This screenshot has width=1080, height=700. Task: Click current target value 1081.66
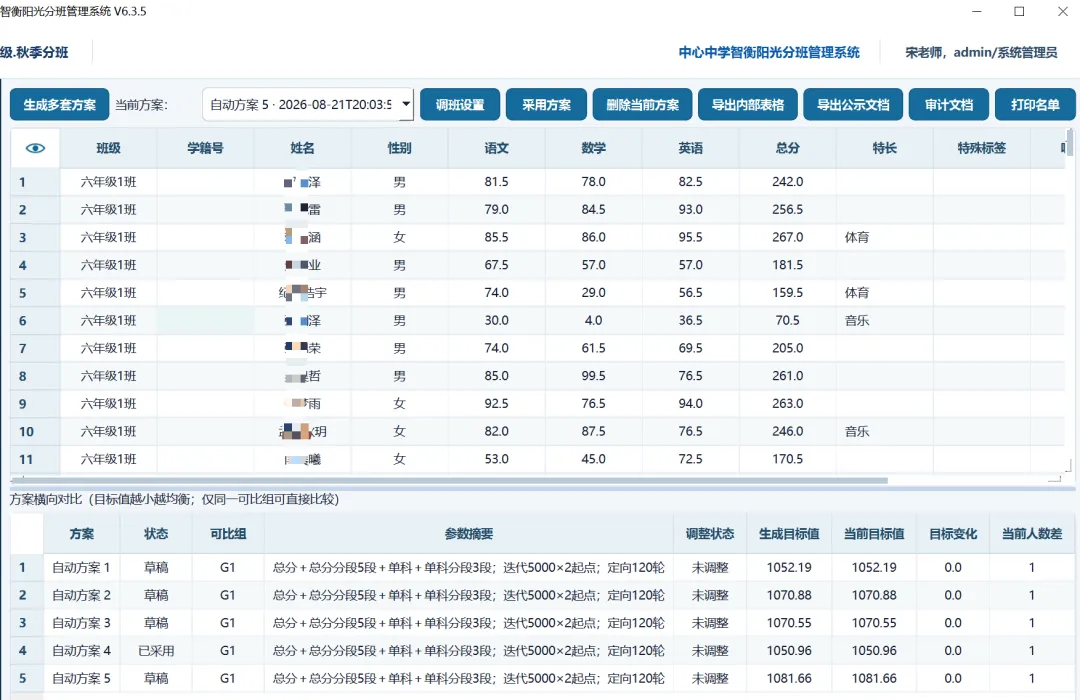point(874,678)
